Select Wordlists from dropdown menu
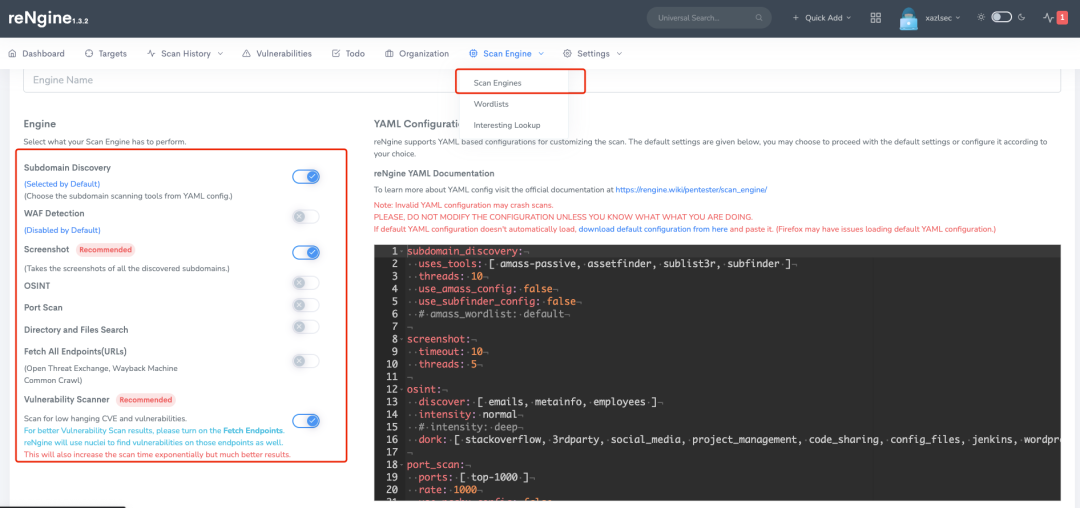 [x=491, y=104]
